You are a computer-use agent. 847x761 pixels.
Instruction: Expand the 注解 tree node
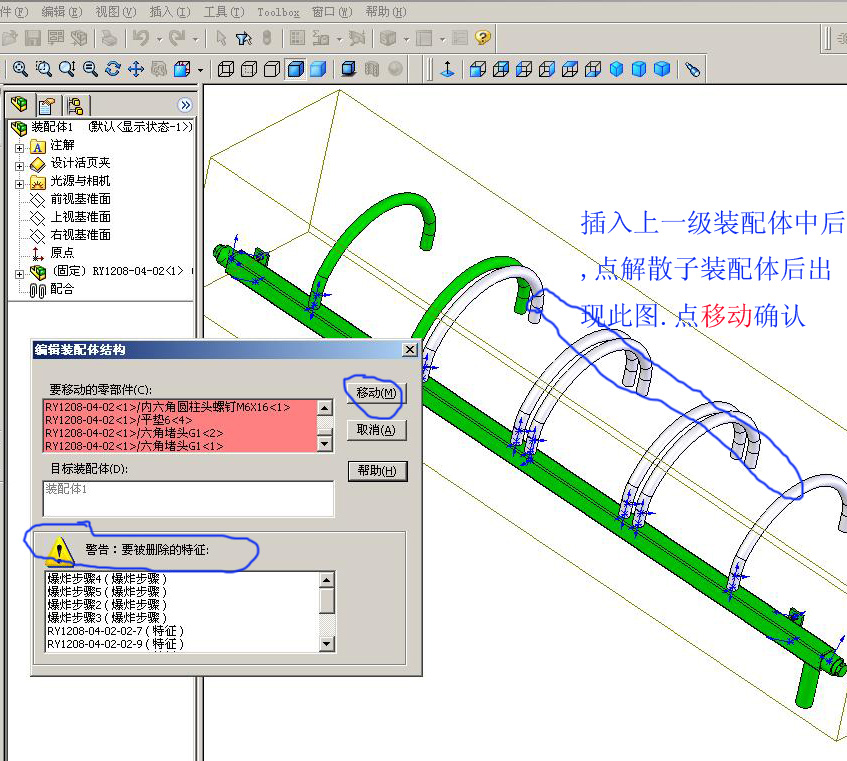(x=19, y=148)
